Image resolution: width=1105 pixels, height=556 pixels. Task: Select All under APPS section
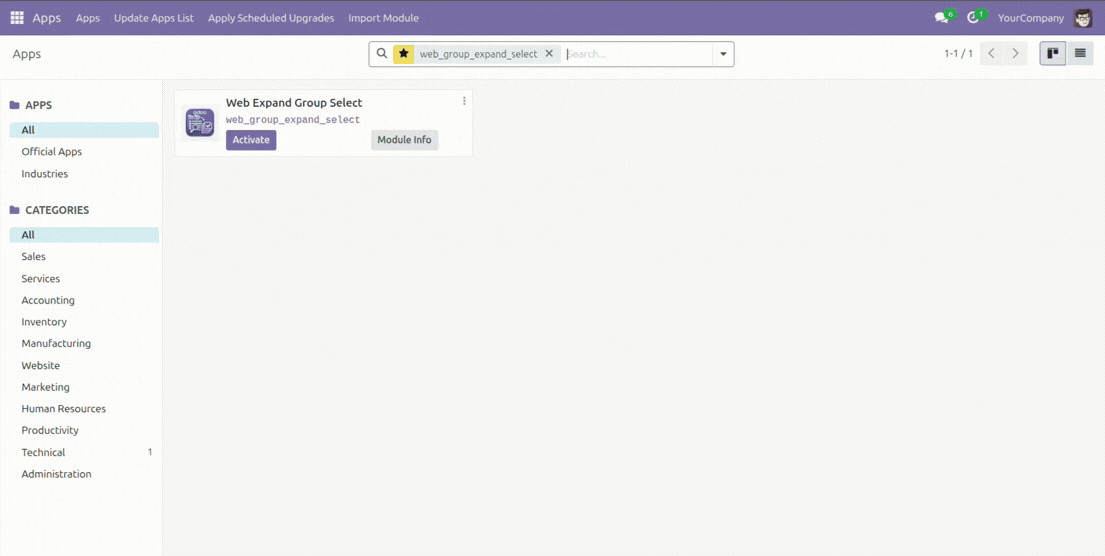pyautogui.click(x=84, y=130)
